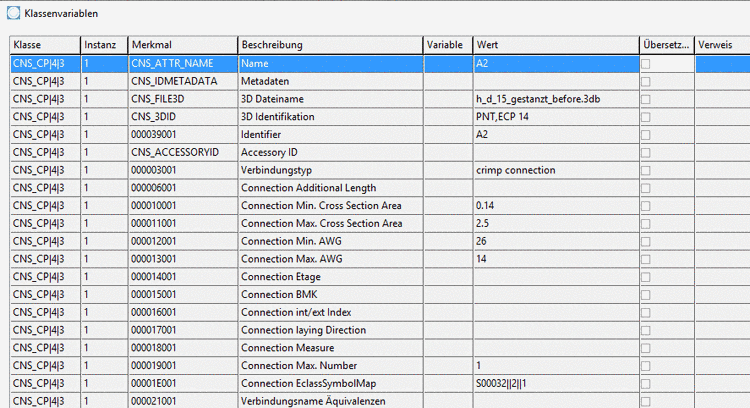
Task: Select the Accessory ID description cell
Action: coord(331,153)
